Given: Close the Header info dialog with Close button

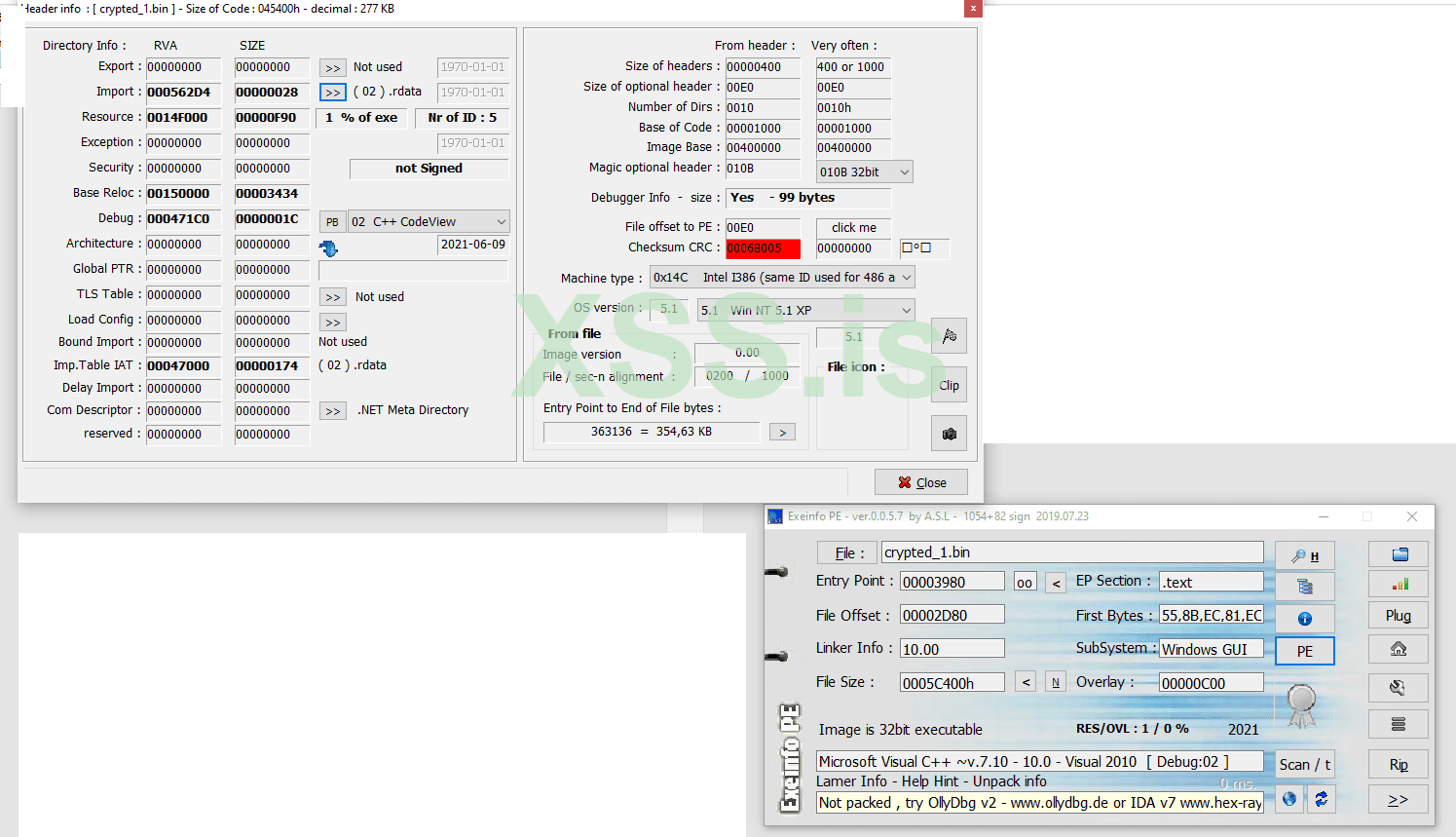Looking at the screenshot, I should [x=921, y=482].
